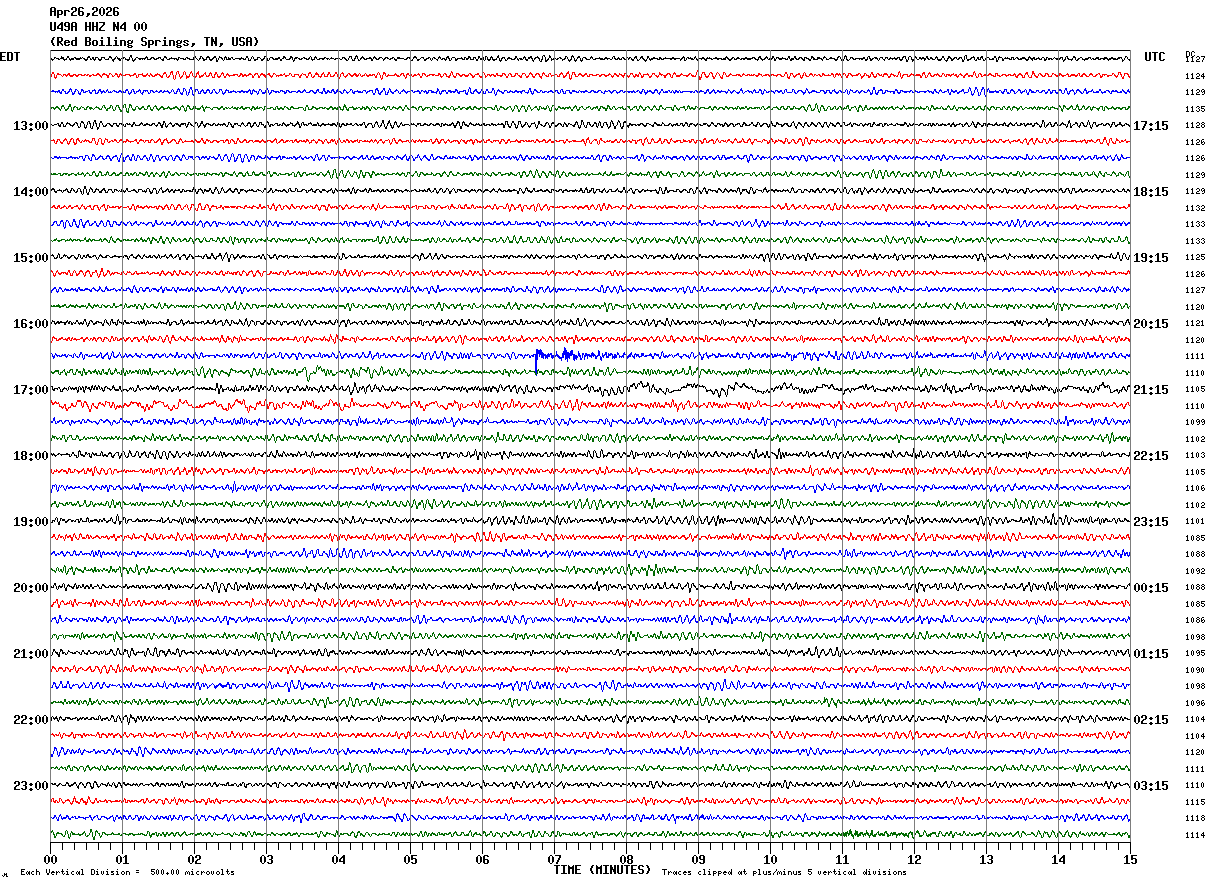This screenshot has height=886, width=1210.
Task: Click minute tick label 11 on time axis
Action: 842,859
